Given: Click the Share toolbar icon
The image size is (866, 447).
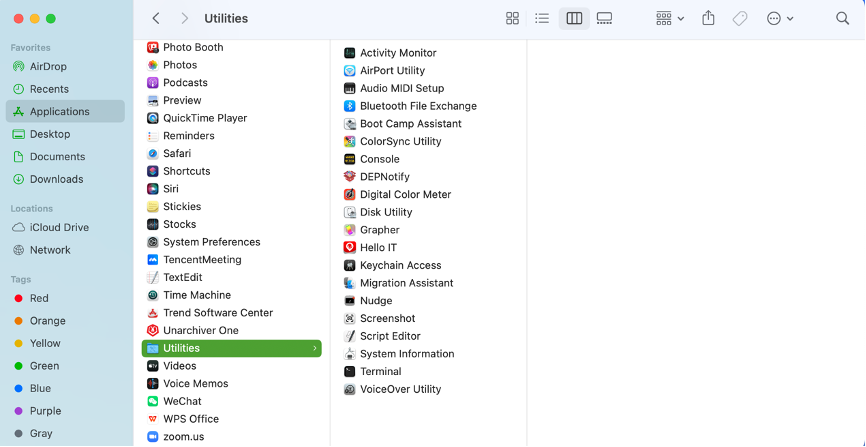Looking at the screenshot, I should coord(709,18).
